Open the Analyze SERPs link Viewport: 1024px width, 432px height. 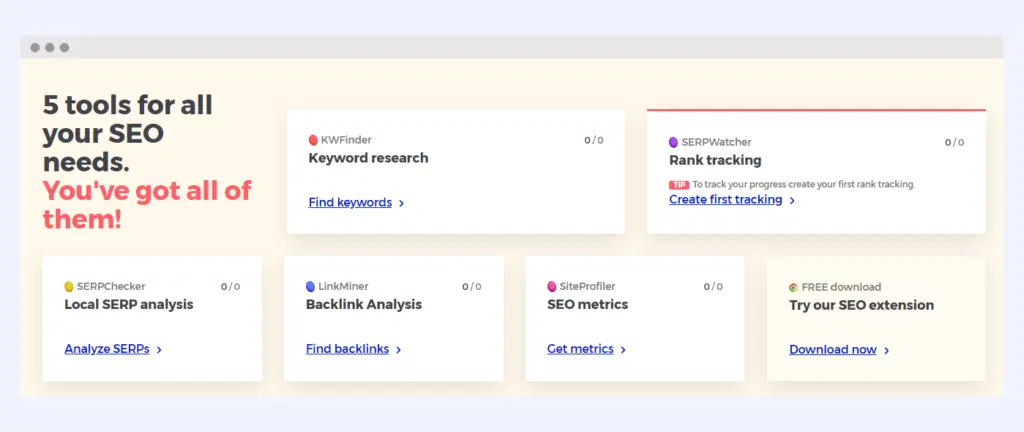(107, 349)
